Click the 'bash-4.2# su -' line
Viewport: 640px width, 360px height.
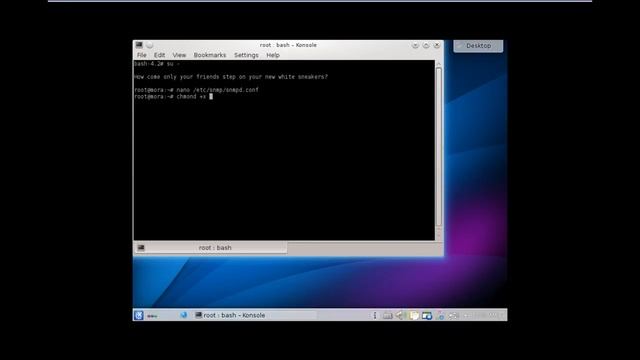coord(157,64)
